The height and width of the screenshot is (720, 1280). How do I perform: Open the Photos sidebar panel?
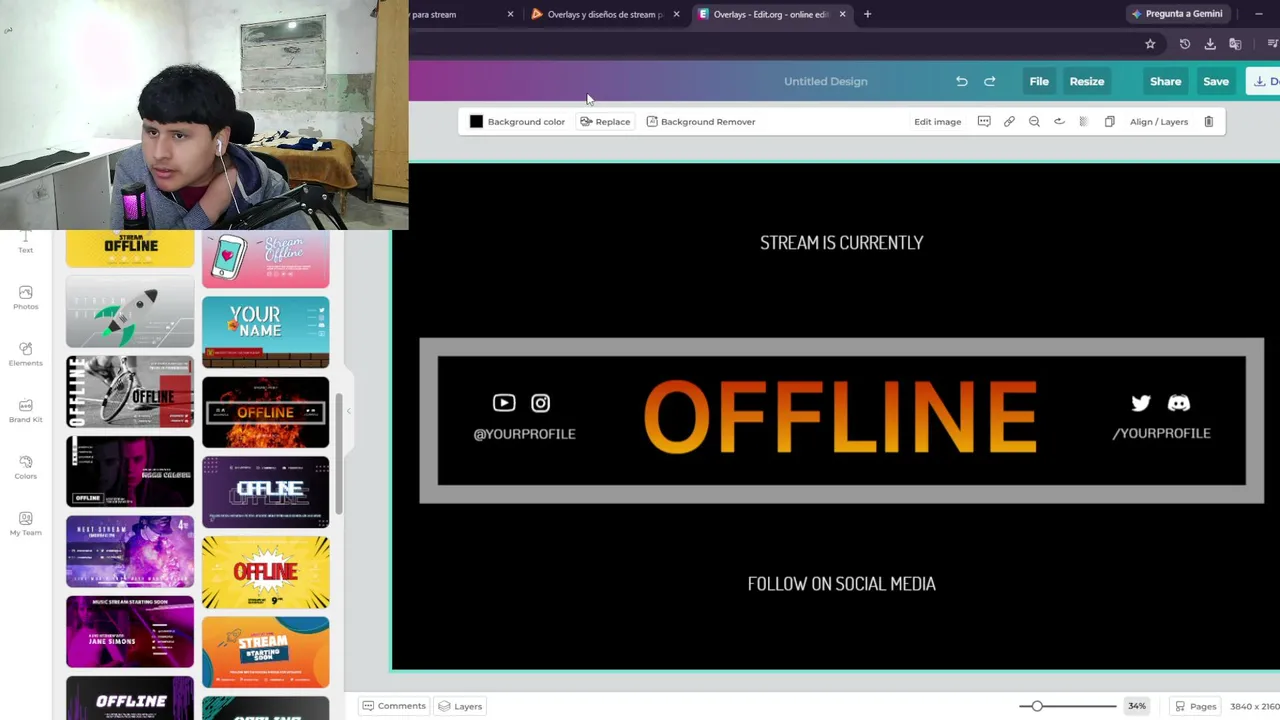(x=25, y=297)
